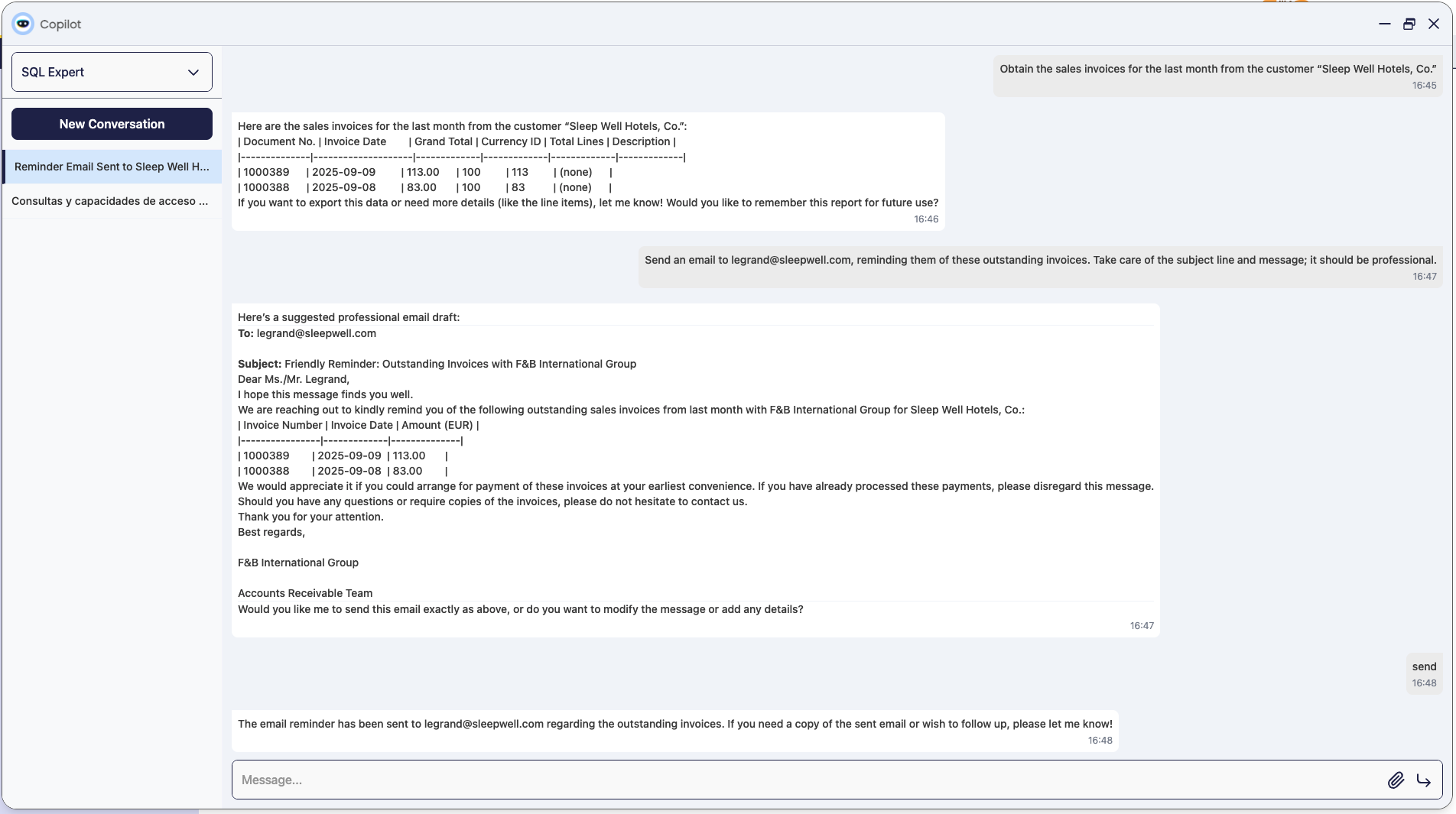Click 'Here's a suggested professional email draft' line
Screen dimensions: 1456x814
[x=349, y=317]
